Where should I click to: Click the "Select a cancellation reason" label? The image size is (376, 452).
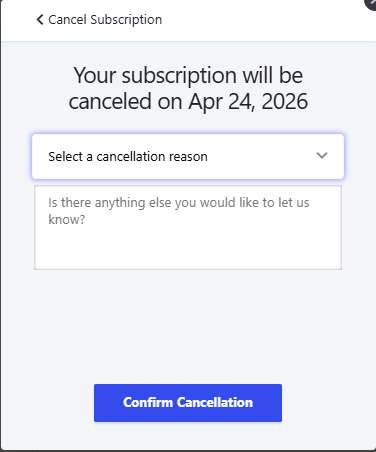point(128,156)
